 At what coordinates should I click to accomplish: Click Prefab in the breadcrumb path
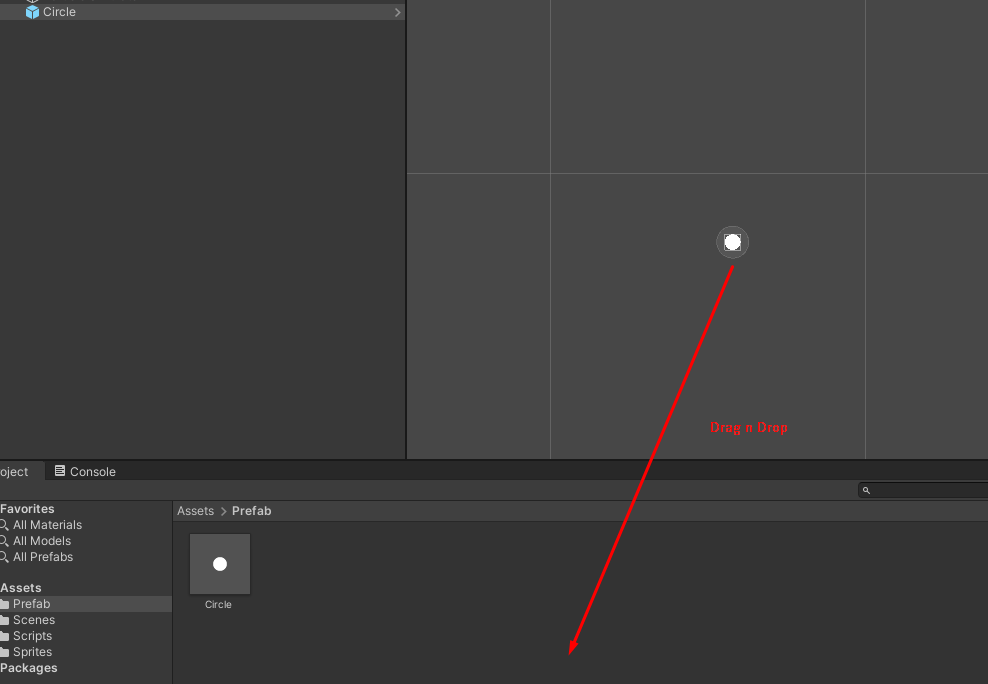[251, 511]
